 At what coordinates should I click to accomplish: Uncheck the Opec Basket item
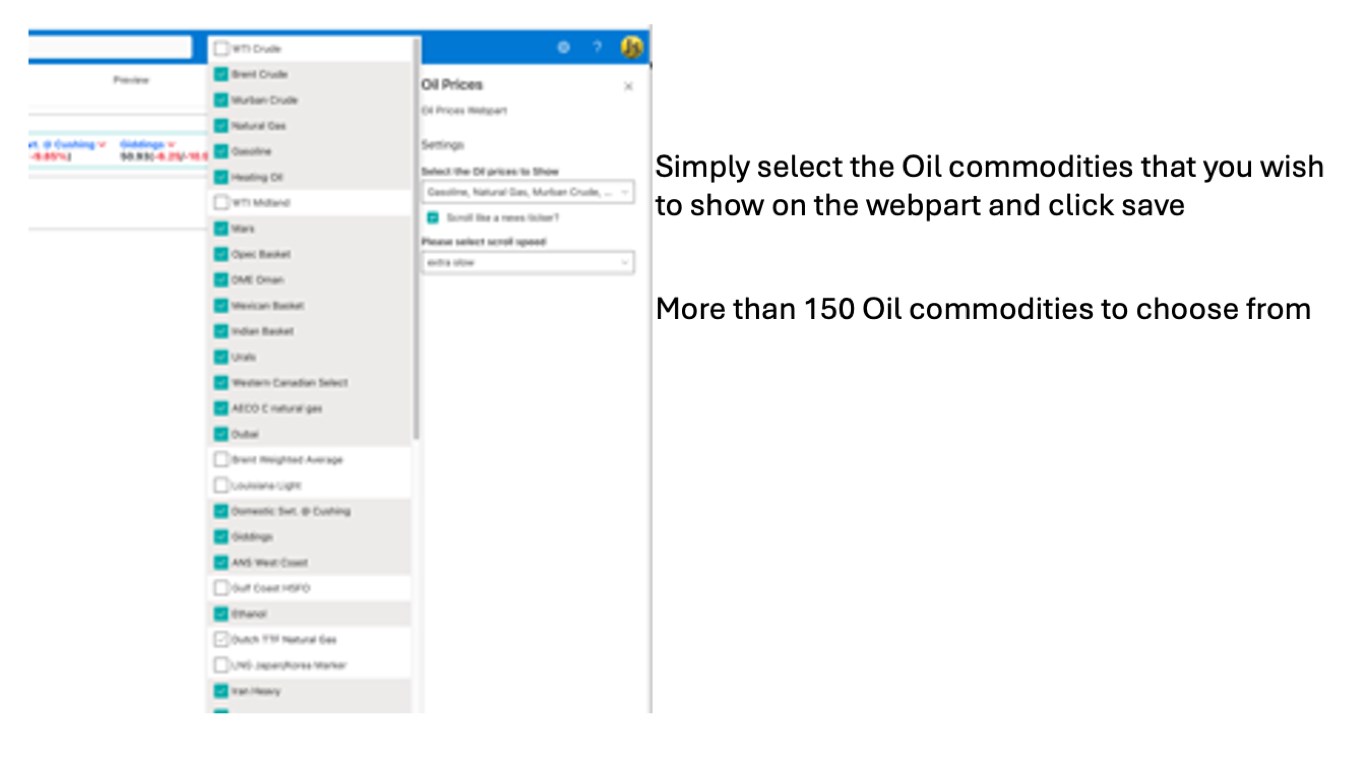(221, 254)
